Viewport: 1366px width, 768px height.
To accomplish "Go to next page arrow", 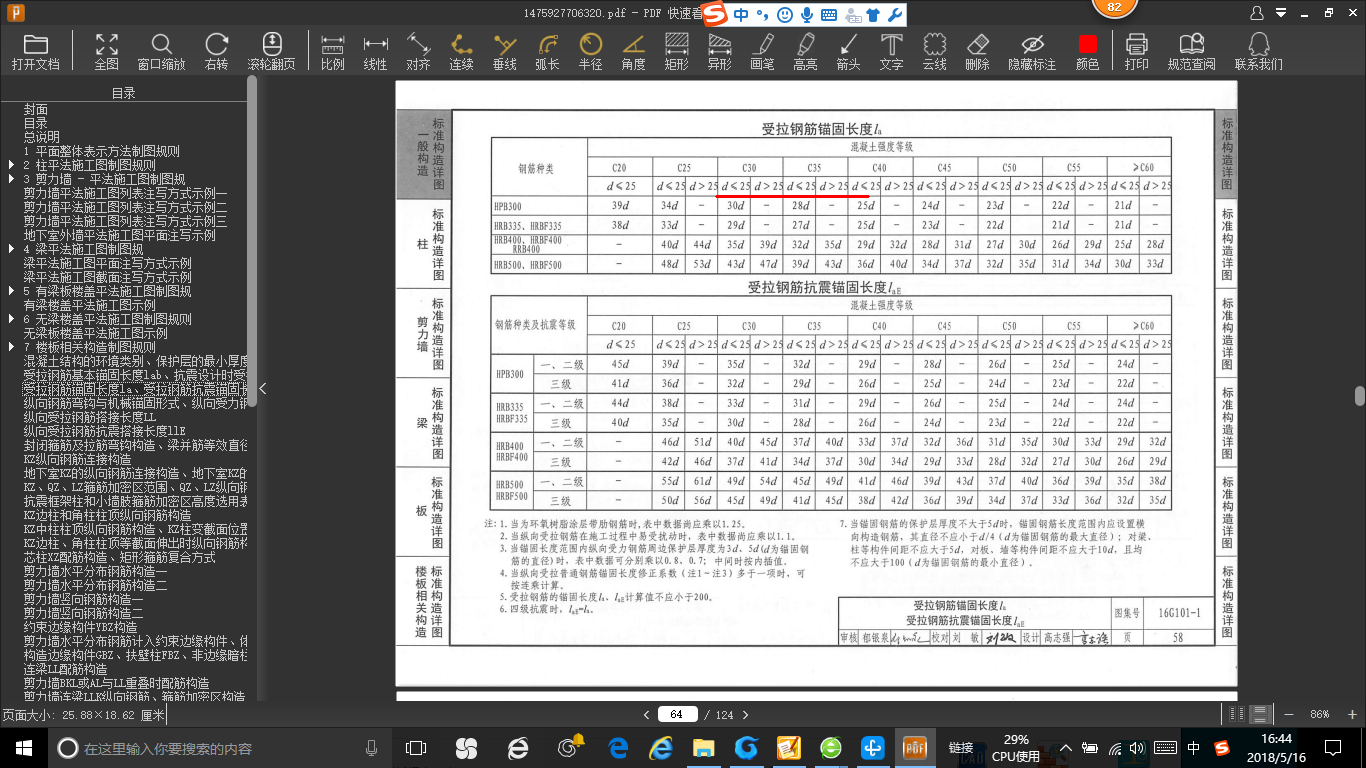I will pyautogui.click(x=746, y=715).
